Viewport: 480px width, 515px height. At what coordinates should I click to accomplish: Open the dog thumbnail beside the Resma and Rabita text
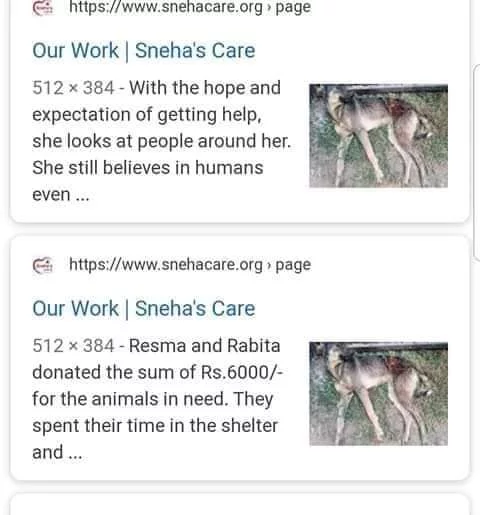378,394
